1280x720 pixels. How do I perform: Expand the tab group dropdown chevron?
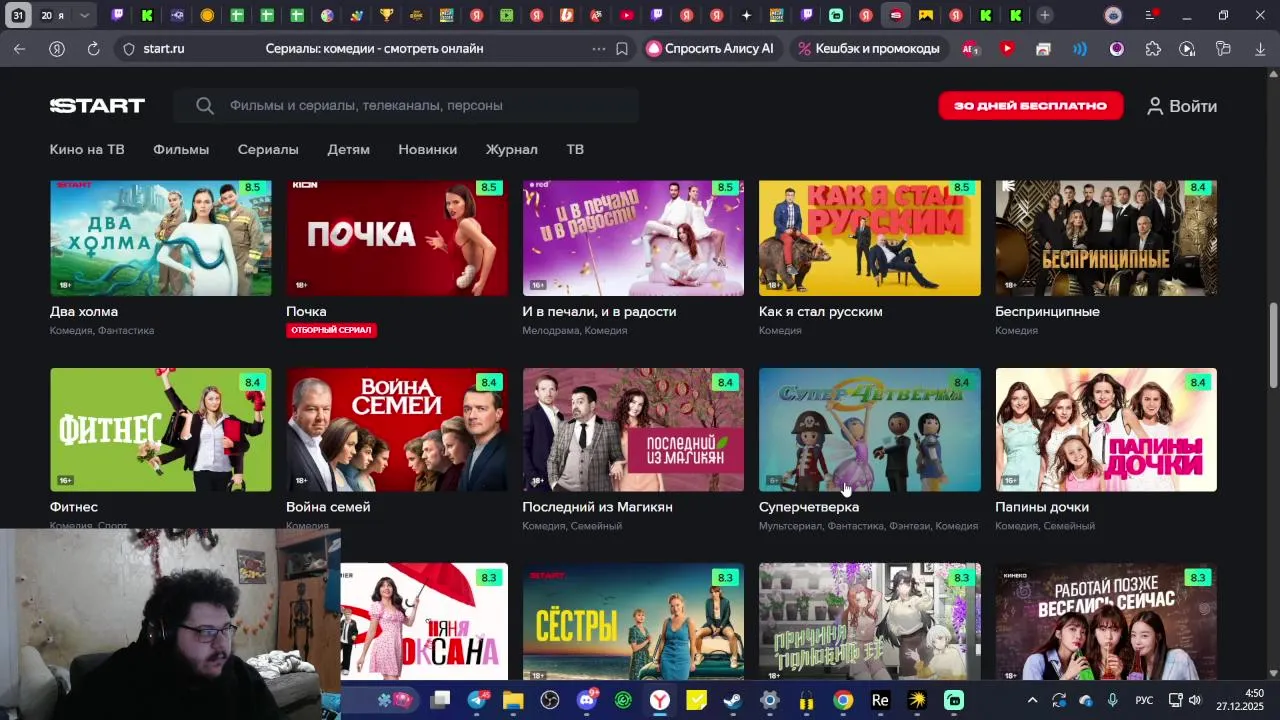84,15
